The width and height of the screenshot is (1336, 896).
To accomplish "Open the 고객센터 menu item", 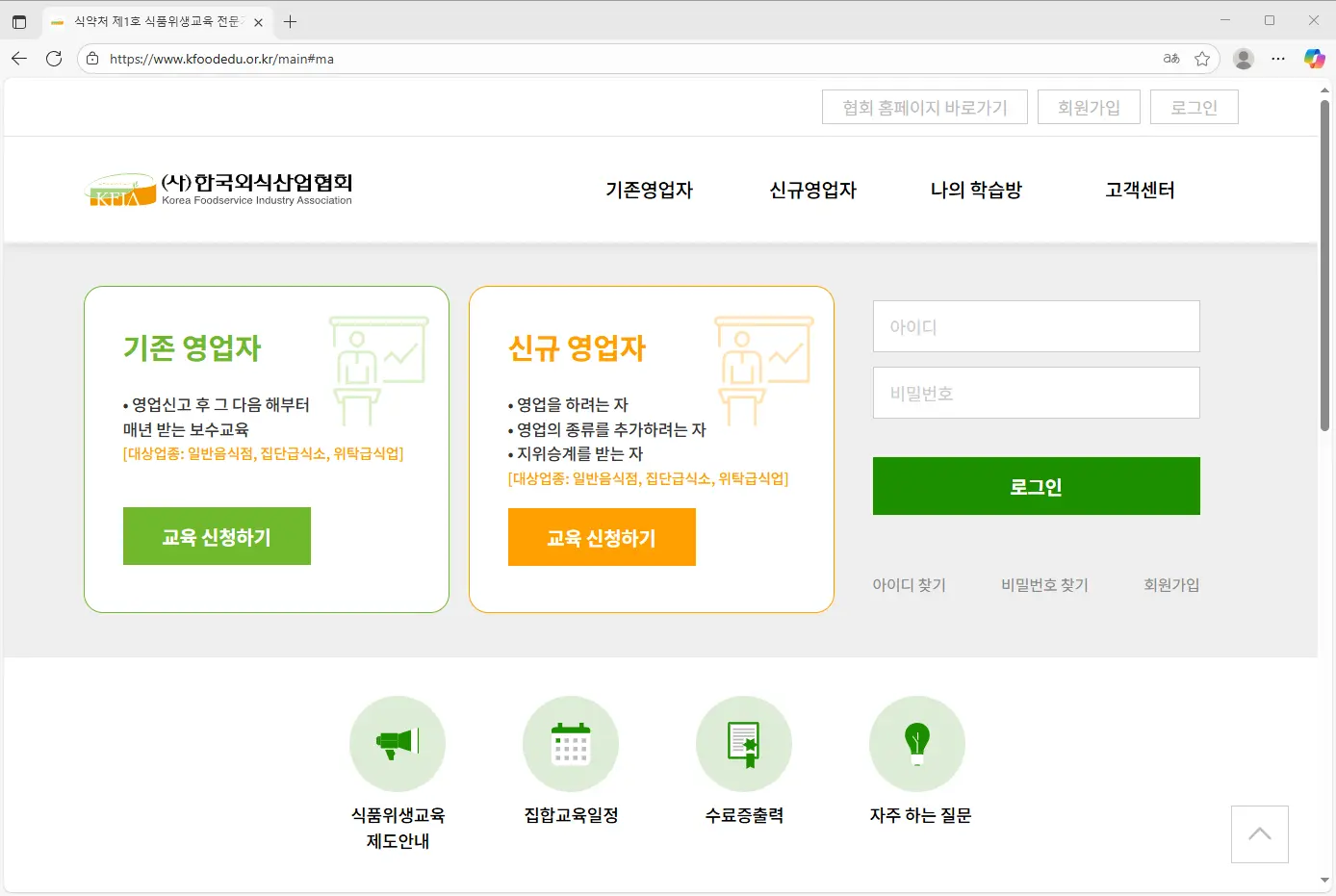I will click(x=1140, y=191).
